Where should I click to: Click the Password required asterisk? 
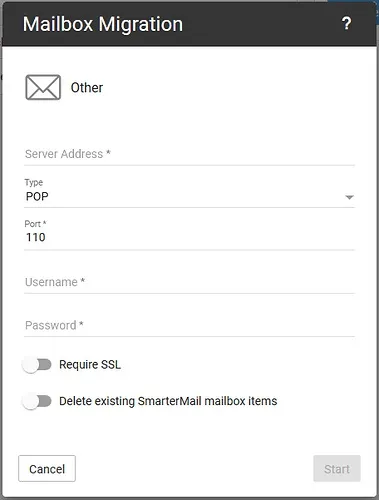point(81,324)
